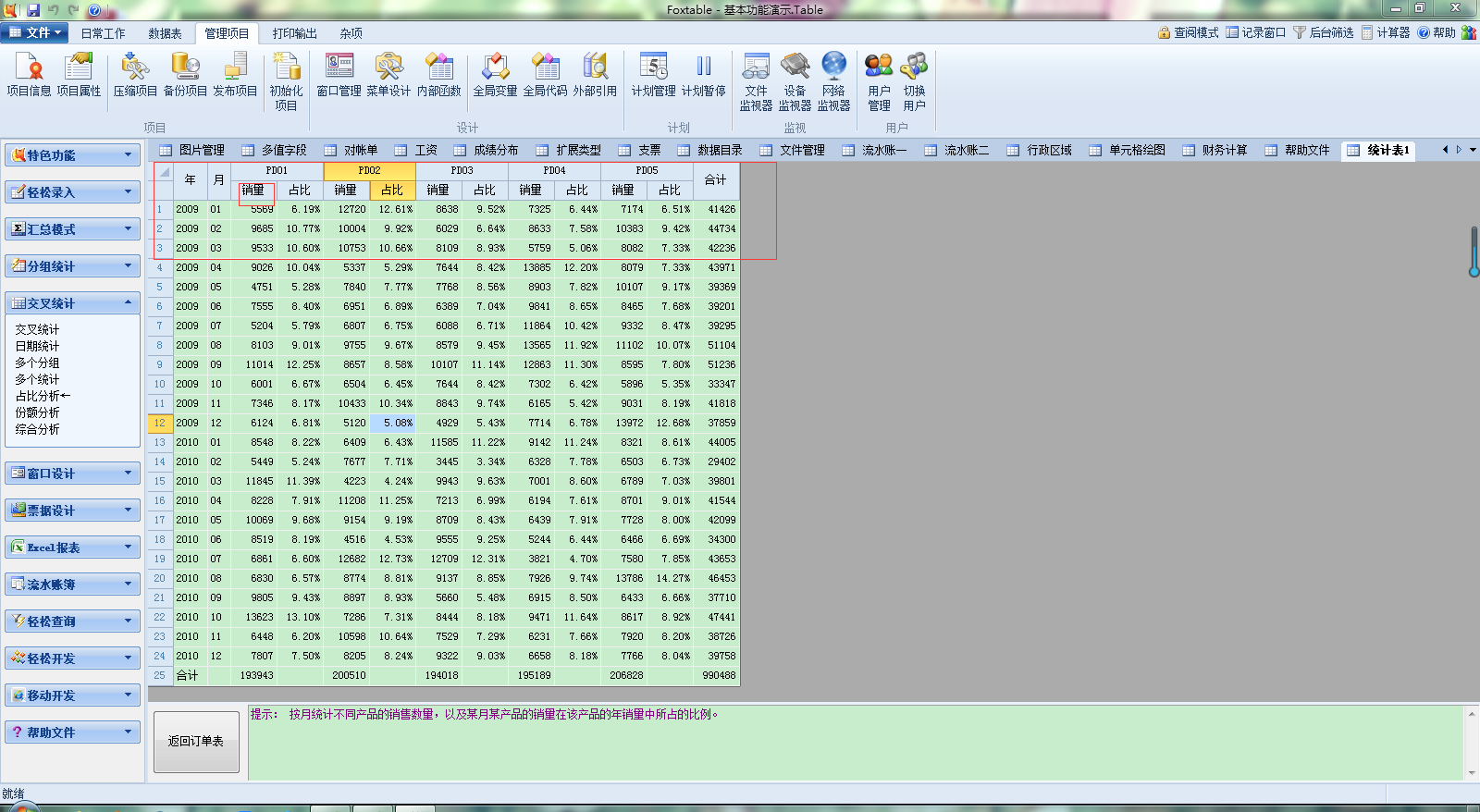Image resolution: width=1480 pixels, height=812 pixels.
Task: Open 网络监视器
Action: [833, 82]
